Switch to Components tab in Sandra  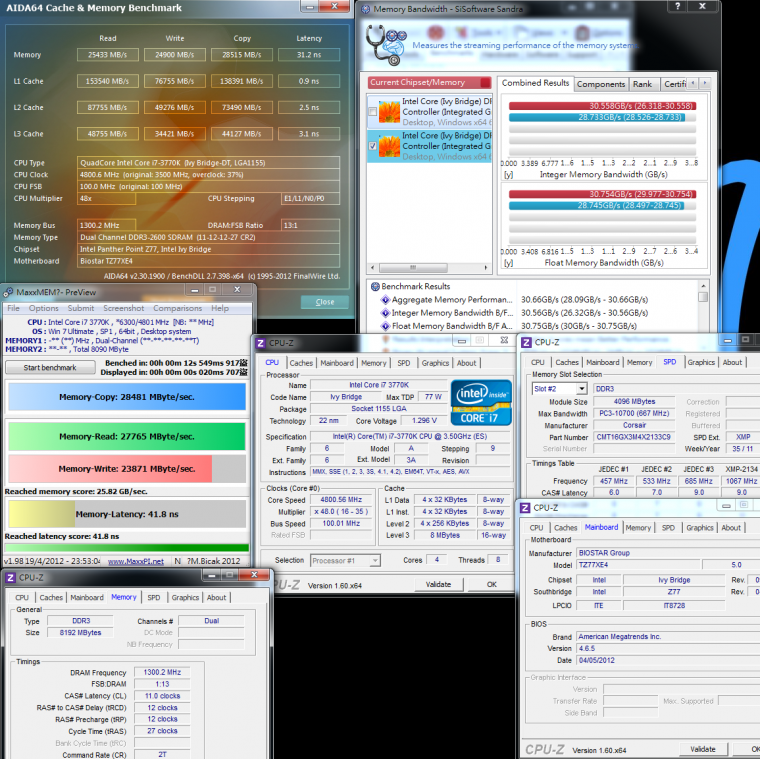(601, 84)
